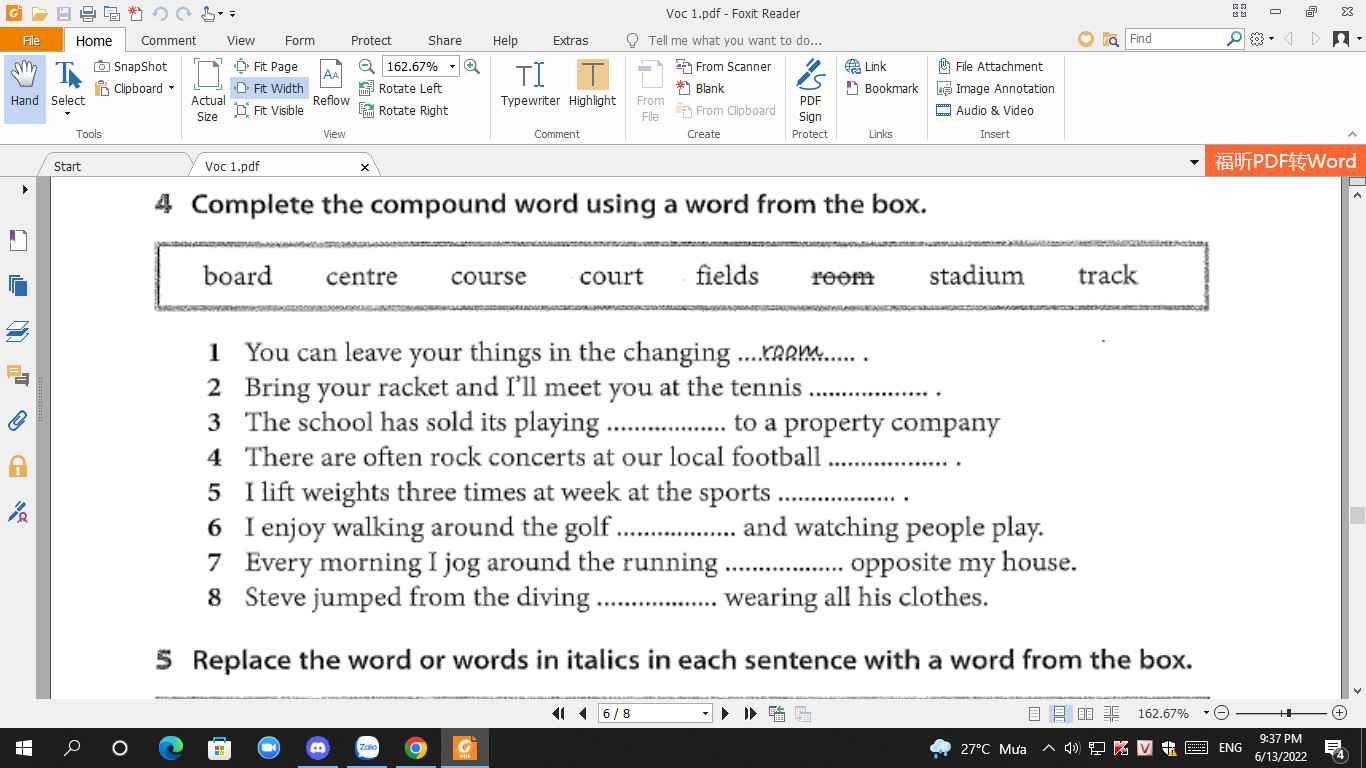
Task: Go to the previous page
Action: pyautogui.click(x=583, y=713)
